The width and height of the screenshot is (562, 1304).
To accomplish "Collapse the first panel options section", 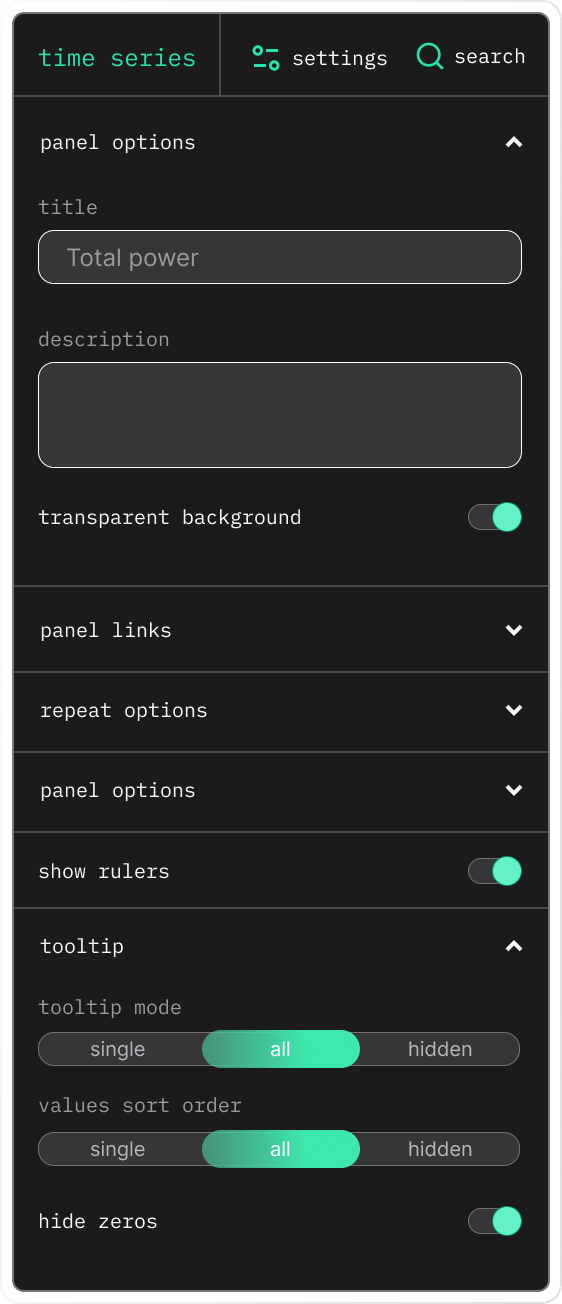I will point(514,142).
